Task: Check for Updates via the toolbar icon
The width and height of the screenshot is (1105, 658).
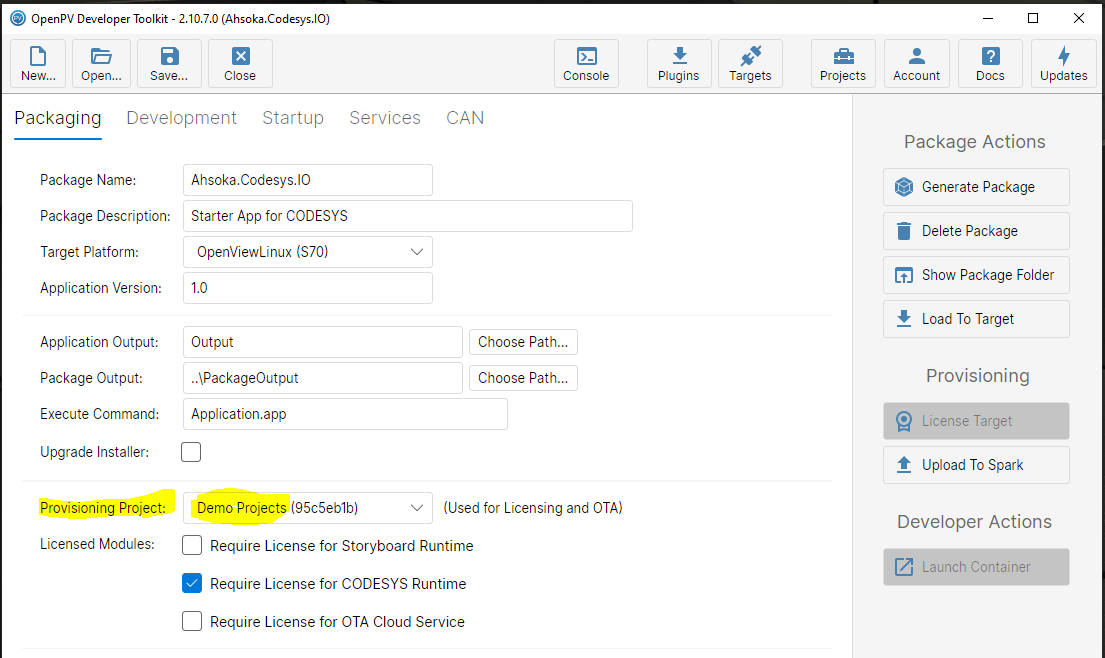Action: tap(1063, 63)
